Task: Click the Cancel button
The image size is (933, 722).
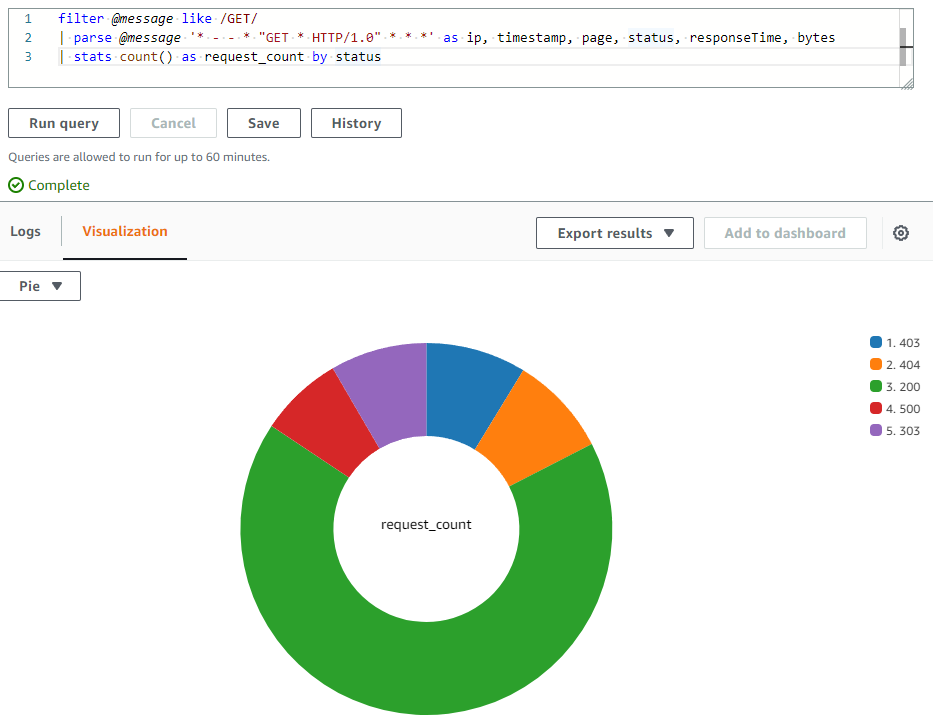Action: click(x=173, y=123)
